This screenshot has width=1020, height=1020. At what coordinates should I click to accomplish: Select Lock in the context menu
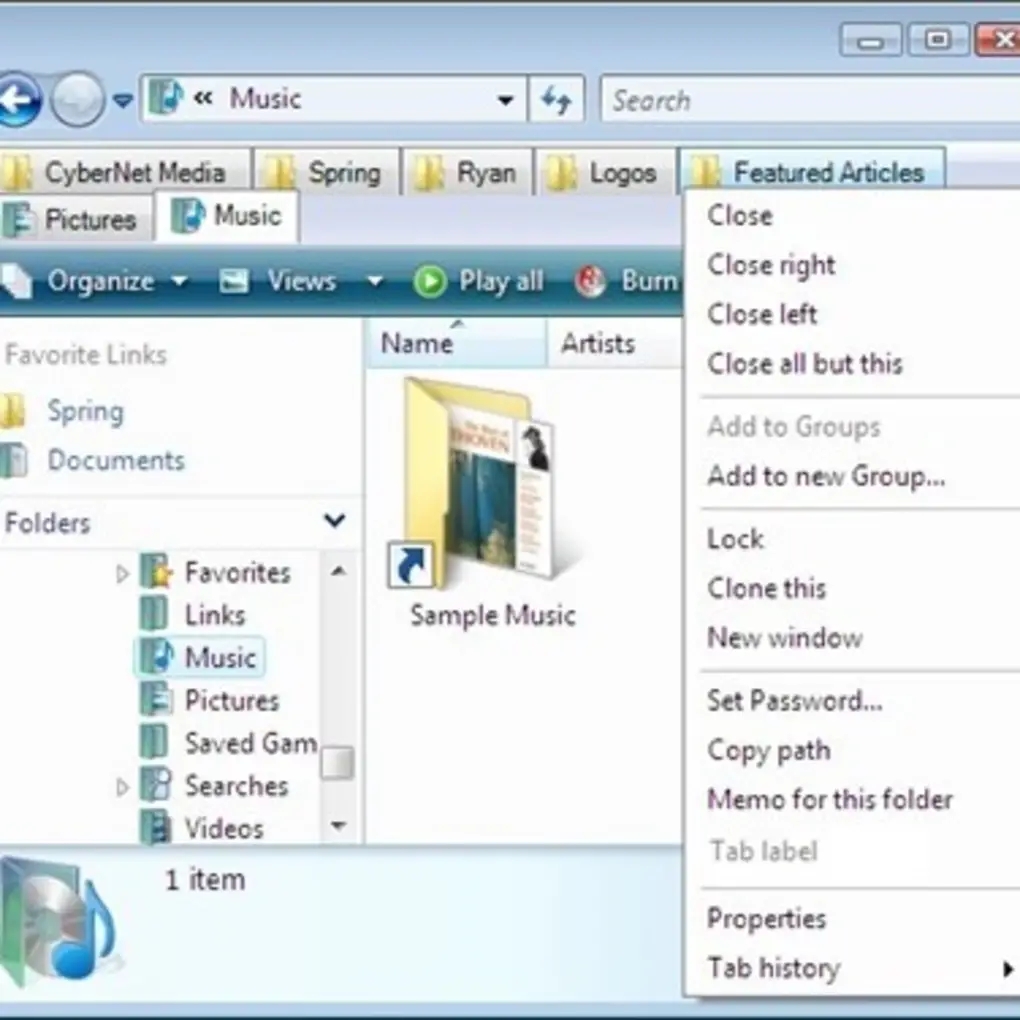tap(735, 538)
